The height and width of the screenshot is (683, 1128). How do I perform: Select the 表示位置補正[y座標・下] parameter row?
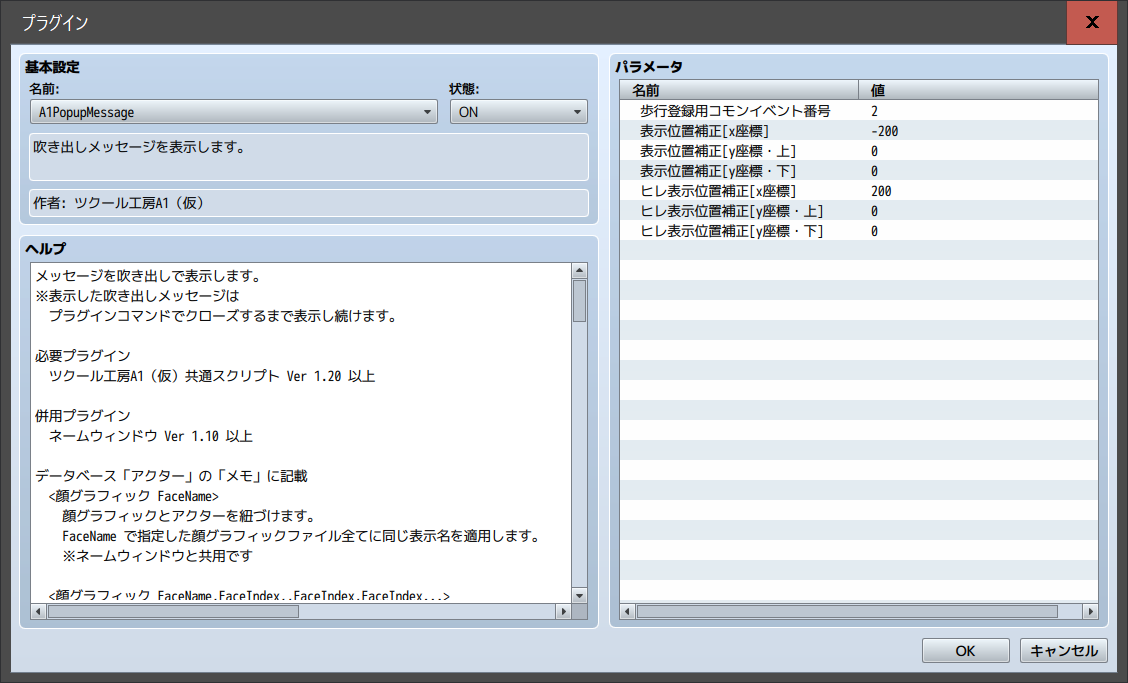[x=859, y=171]
